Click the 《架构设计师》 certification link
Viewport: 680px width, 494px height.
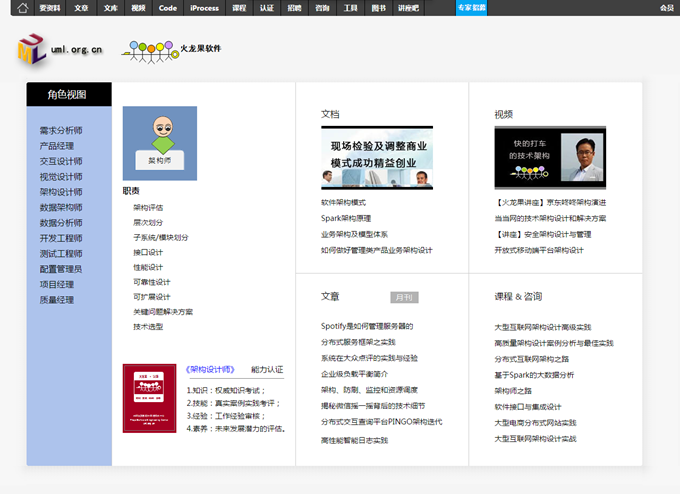pos(210,369)
